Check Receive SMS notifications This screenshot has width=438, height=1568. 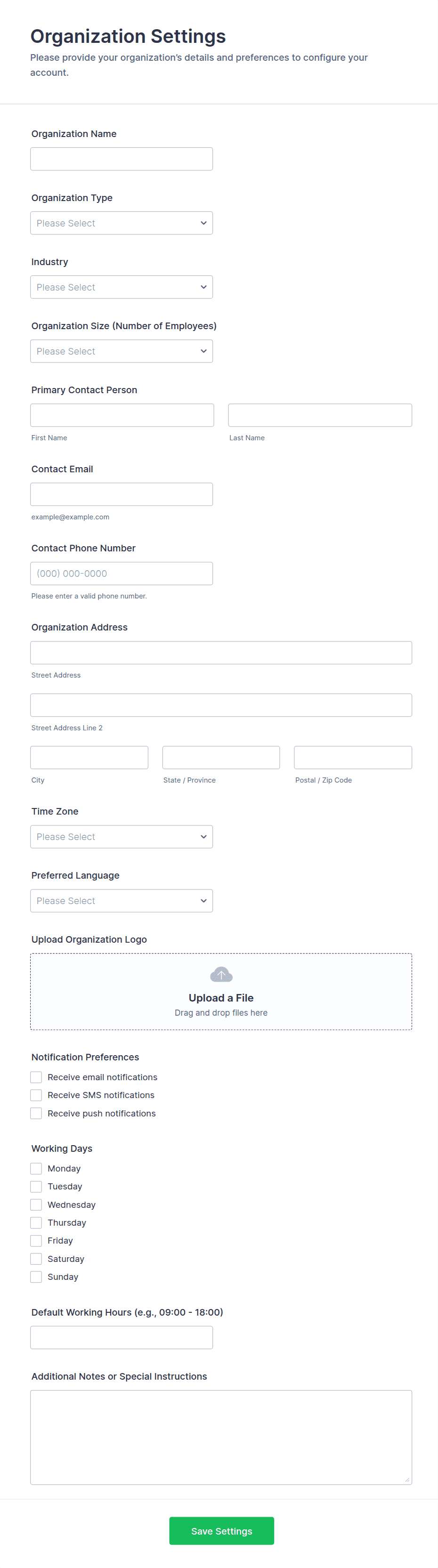(37, 1095)
